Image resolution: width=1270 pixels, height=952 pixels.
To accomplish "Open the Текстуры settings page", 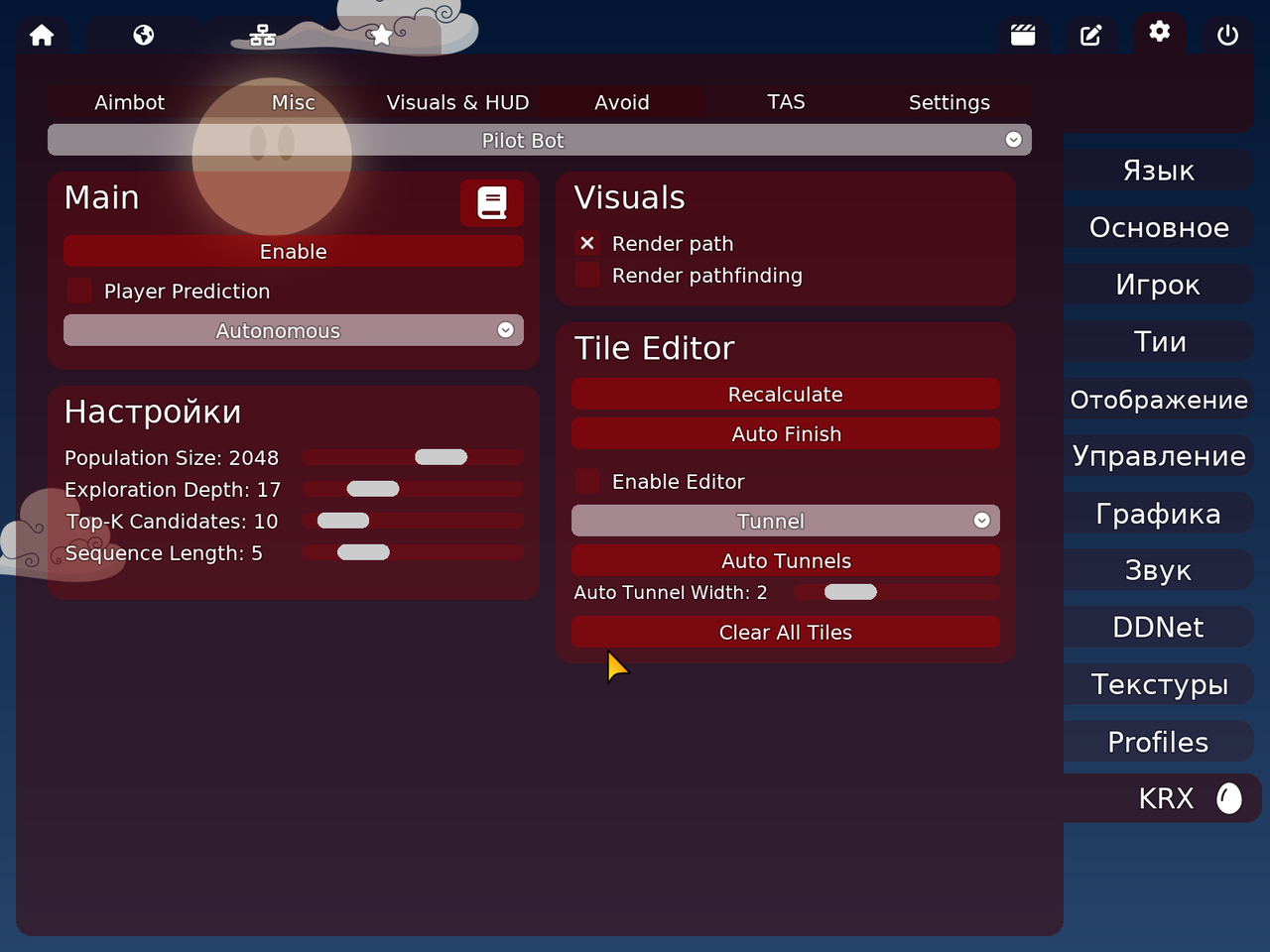I will tap(1159, 684).
